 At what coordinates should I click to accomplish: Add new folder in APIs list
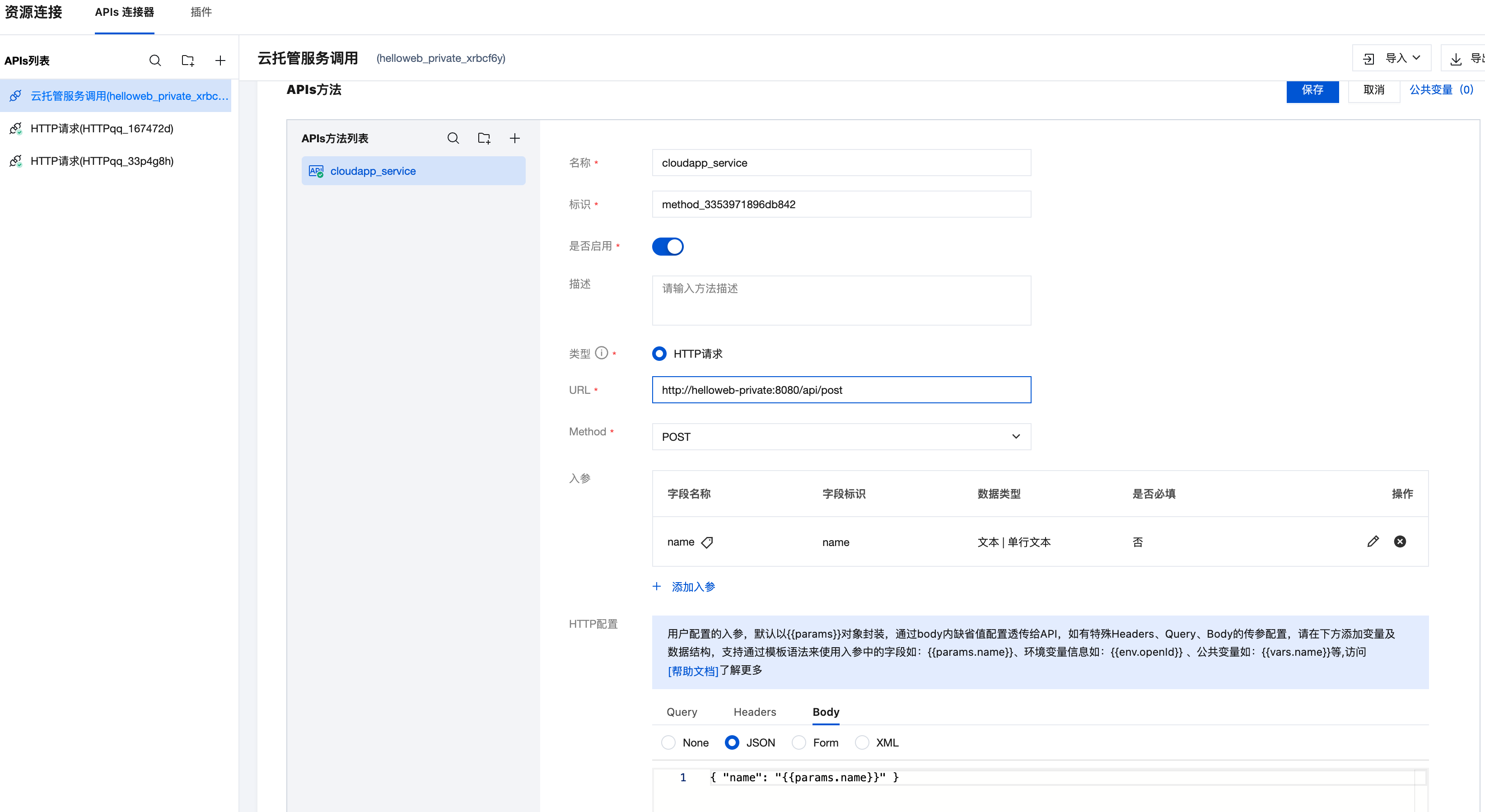[188, 61]
